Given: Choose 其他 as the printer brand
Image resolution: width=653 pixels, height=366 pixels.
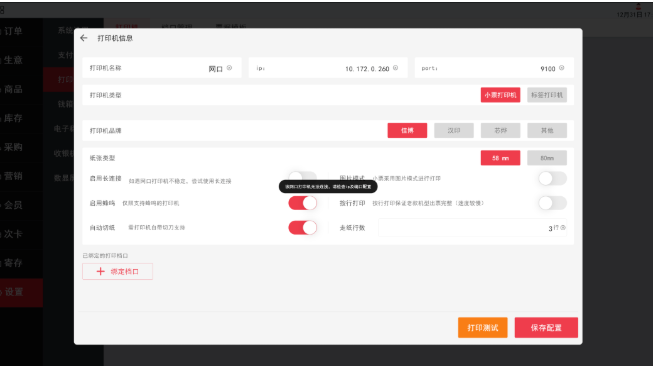Looking at the screenshot, I should tap(547, 130).
